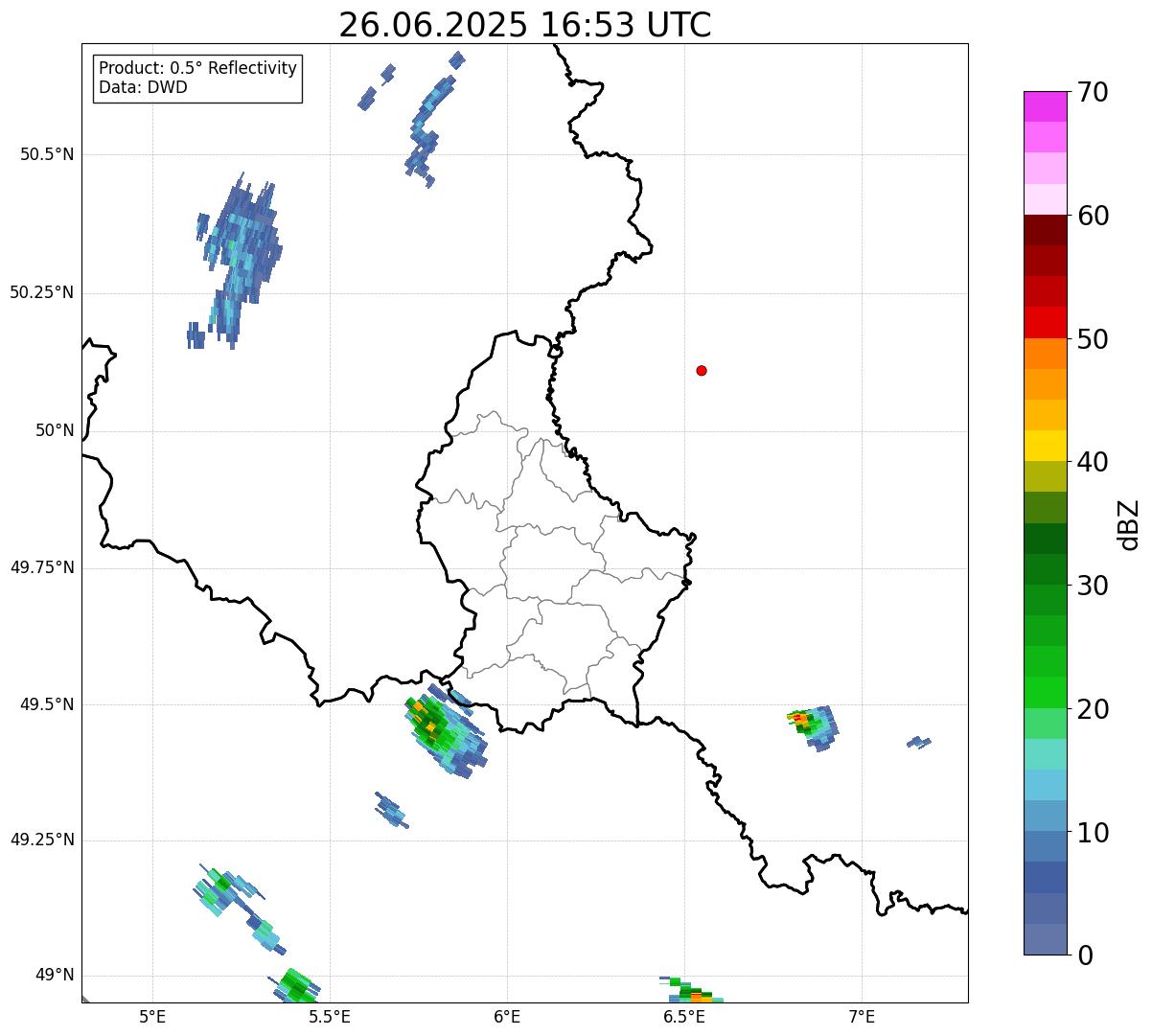Image resolution: width=1152 pixels, height=1036 pixels.
Task: Click the 49.5°N latitude label
Action: click(x=47, y=704)
